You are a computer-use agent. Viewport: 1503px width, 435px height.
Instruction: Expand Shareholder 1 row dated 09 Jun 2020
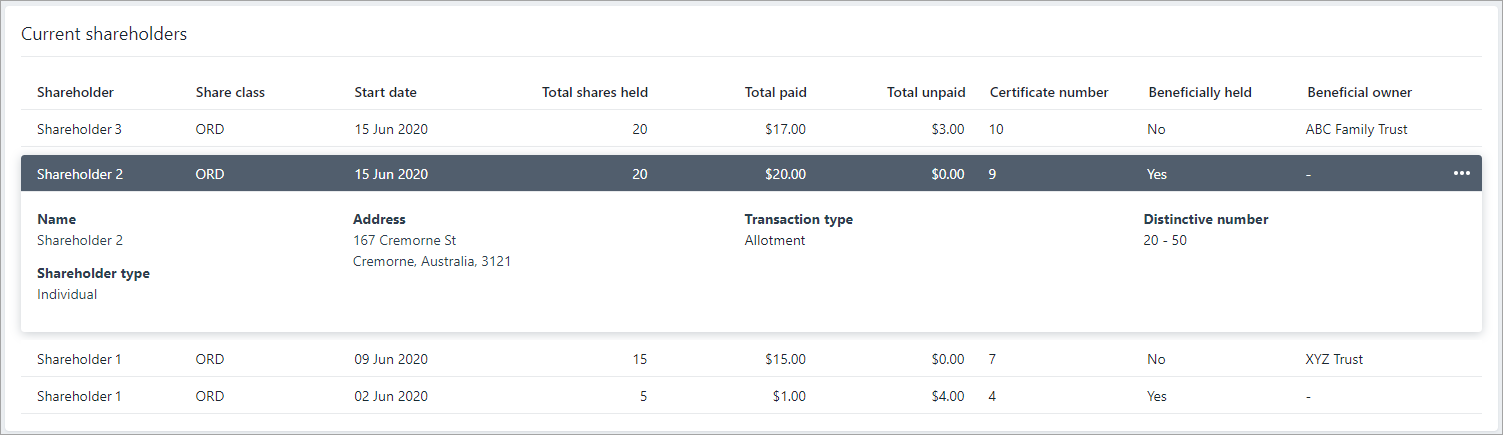click(x=80, y=359)
